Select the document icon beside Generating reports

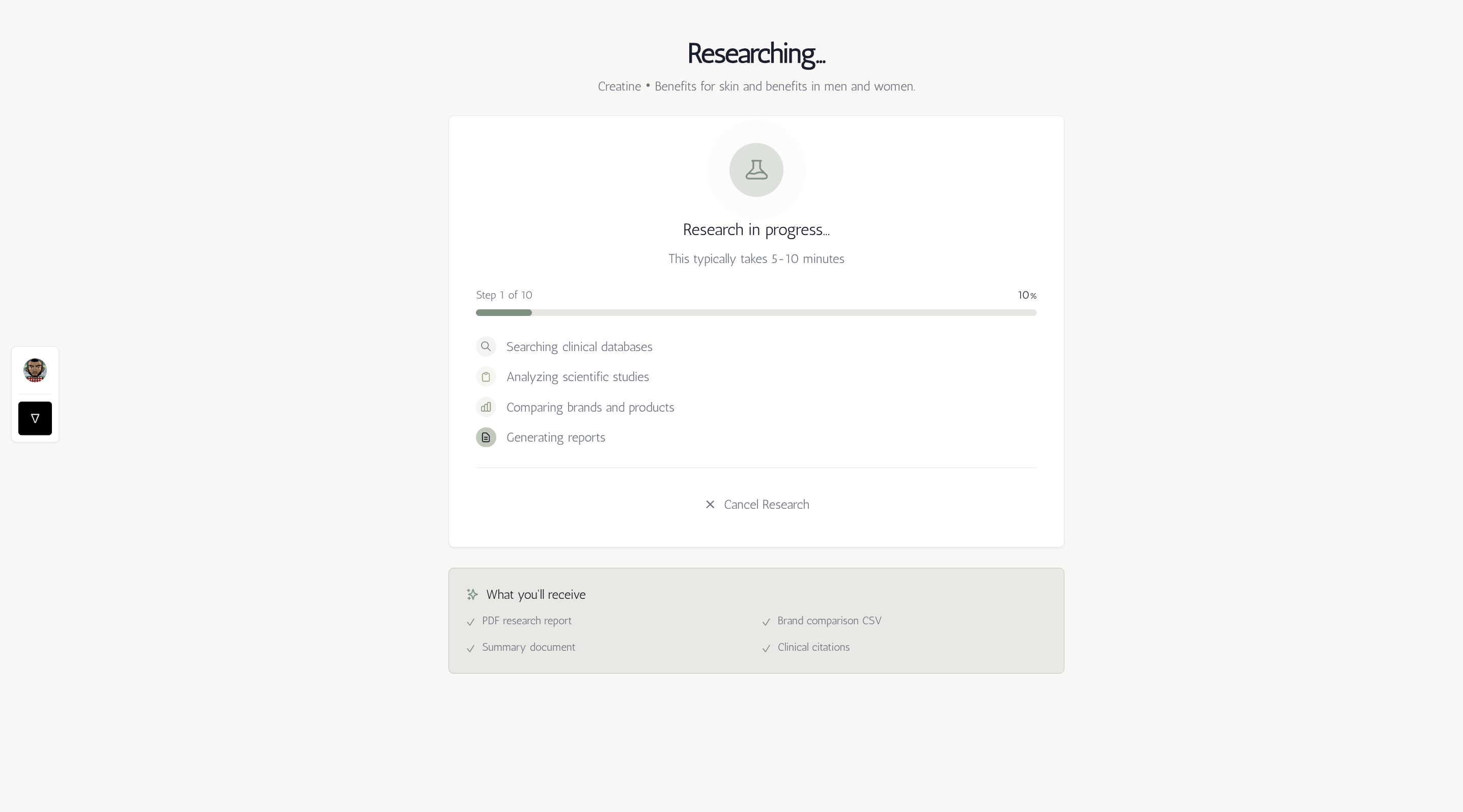point(486,437)
